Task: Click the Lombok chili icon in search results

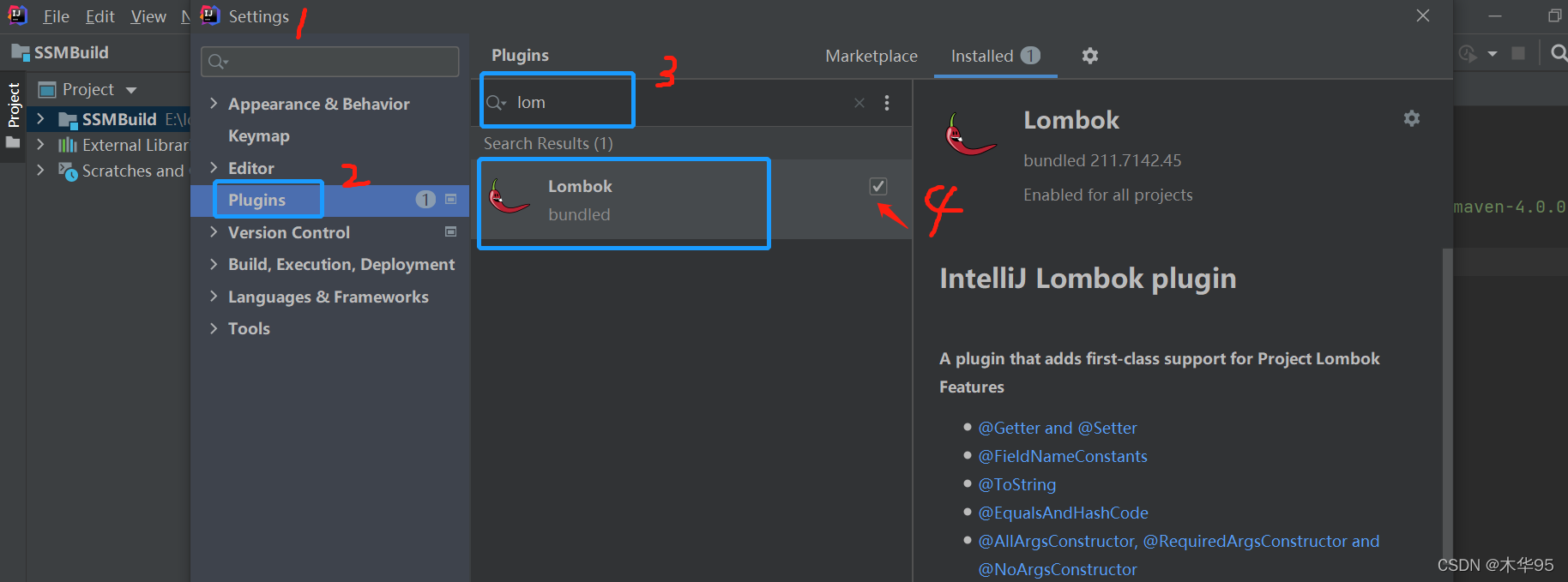Action: point(509,197)
